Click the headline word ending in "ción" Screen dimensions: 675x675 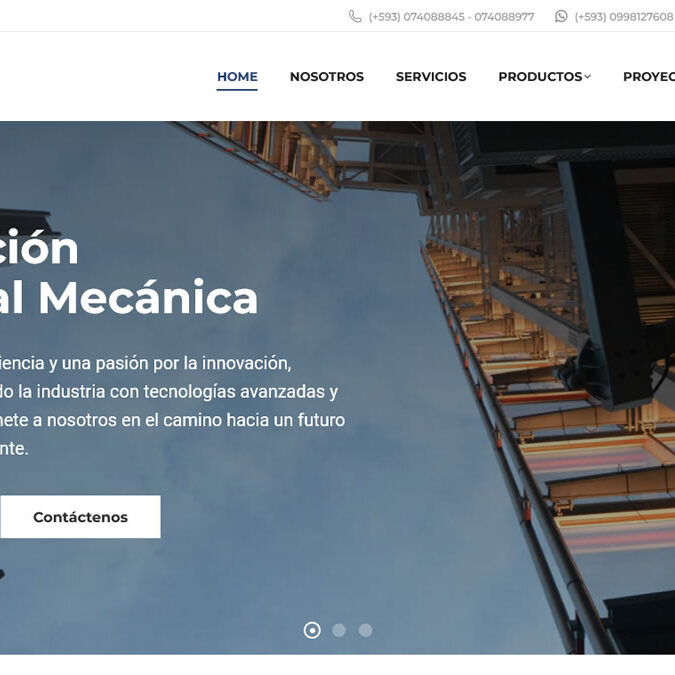coord(39,248)
